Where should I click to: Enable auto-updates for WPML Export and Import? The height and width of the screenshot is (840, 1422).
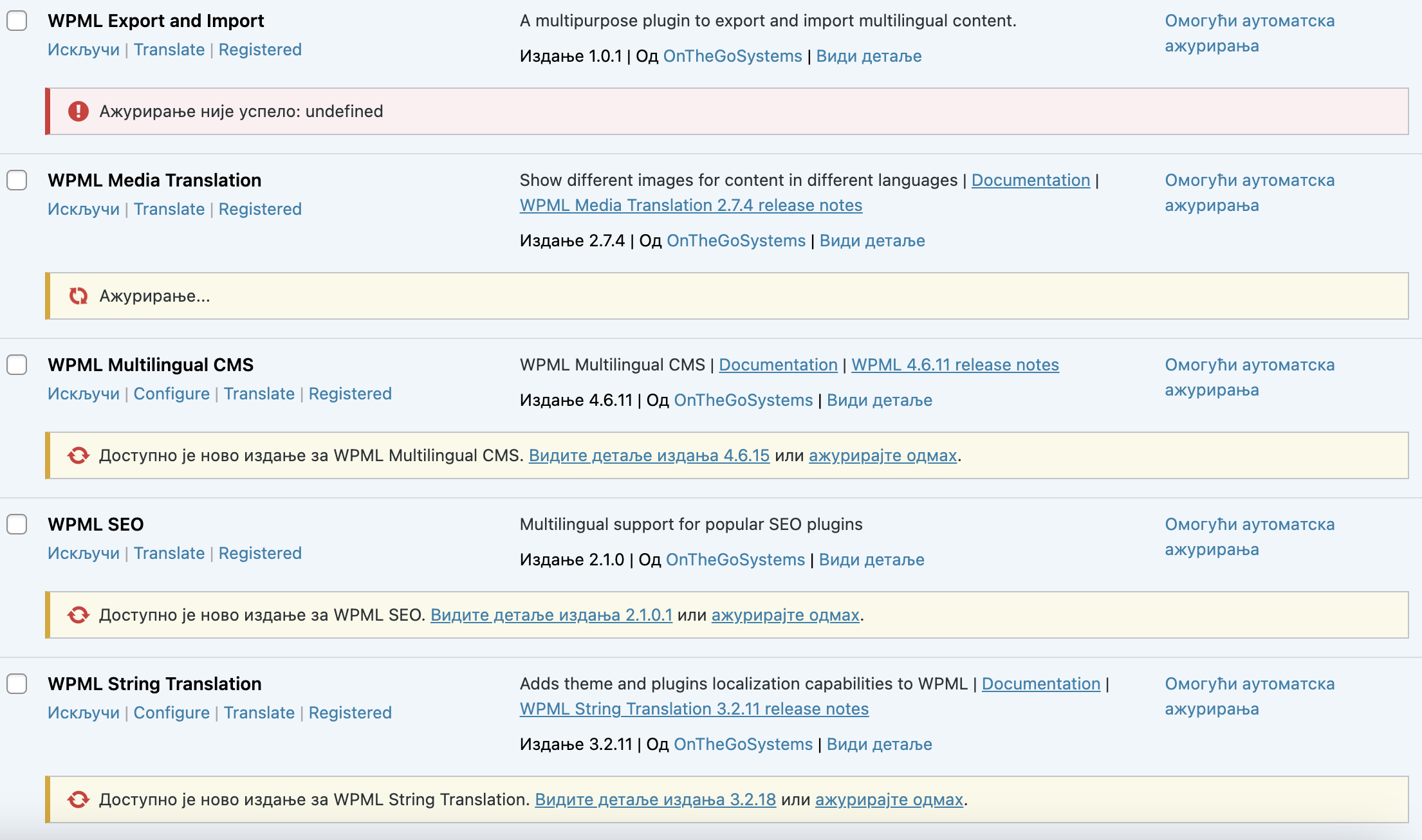[x=1250, y=33]
